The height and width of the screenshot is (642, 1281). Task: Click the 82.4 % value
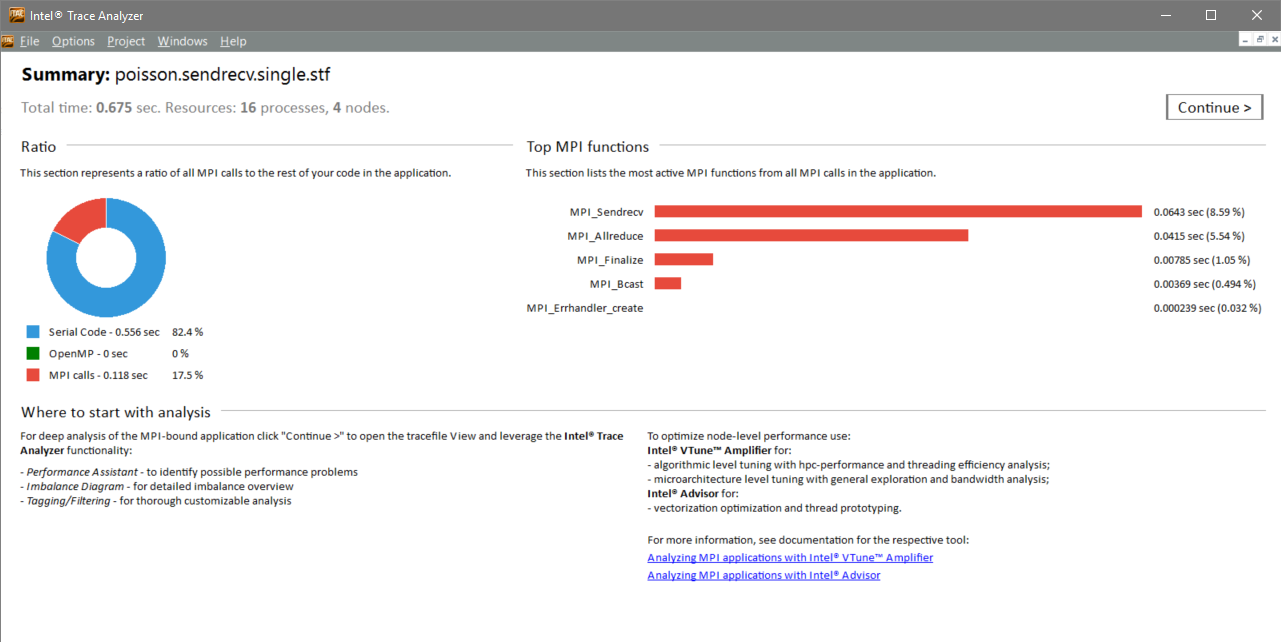coord(187,332)
